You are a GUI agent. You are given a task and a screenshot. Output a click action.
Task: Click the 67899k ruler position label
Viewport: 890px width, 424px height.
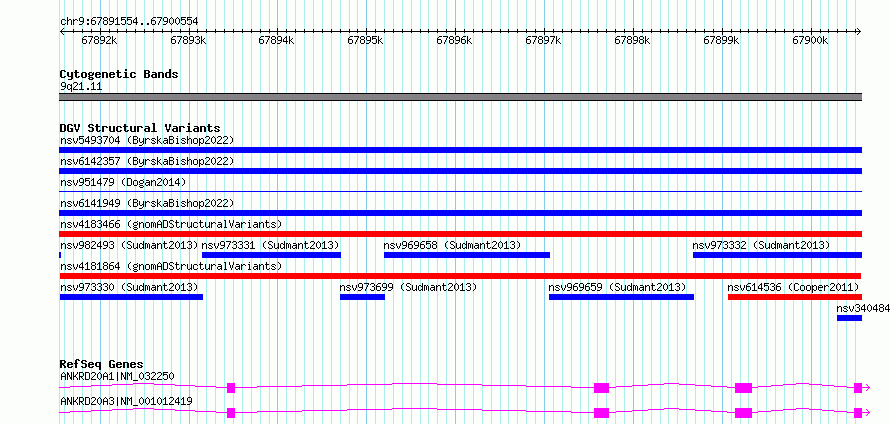point(721,40)
